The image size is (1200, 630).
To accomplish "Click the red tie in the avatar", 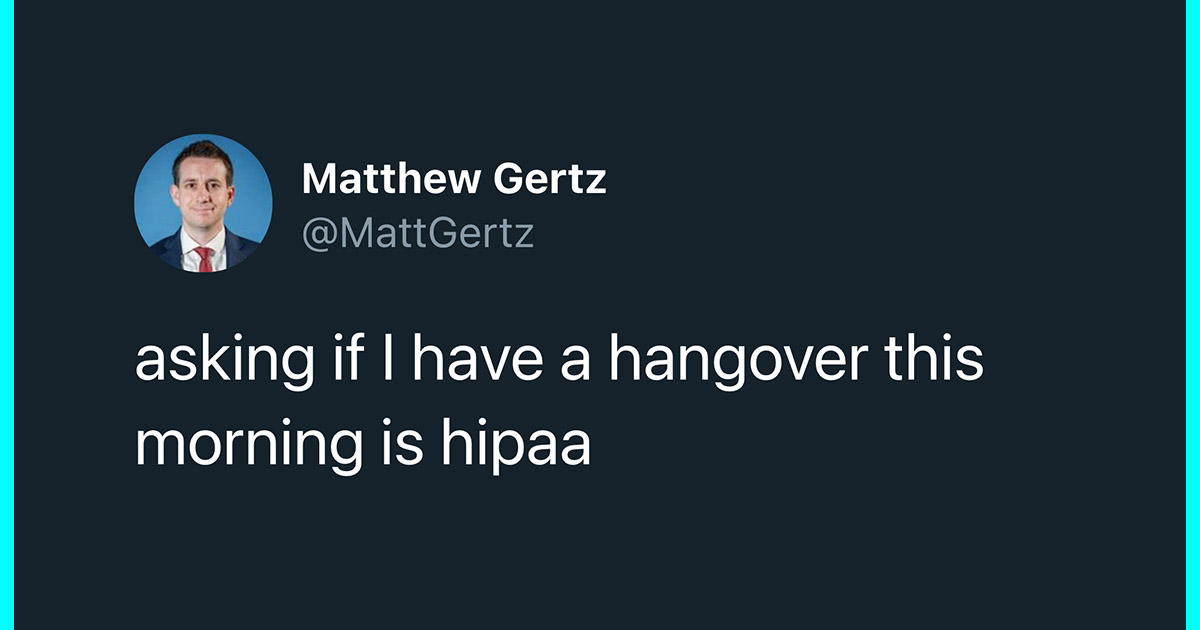I will click(204, 258).
